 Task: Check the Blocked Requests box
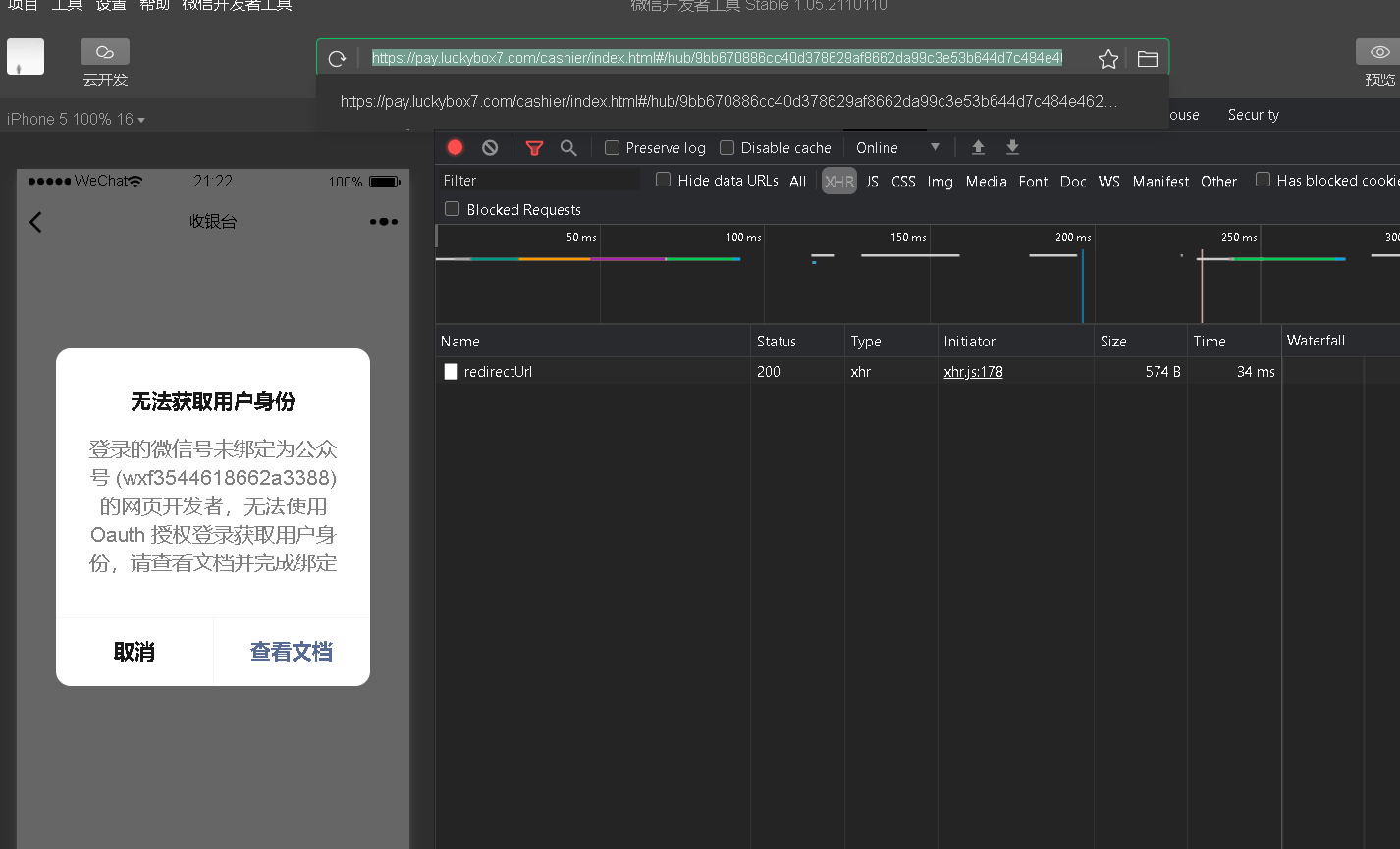452,209
